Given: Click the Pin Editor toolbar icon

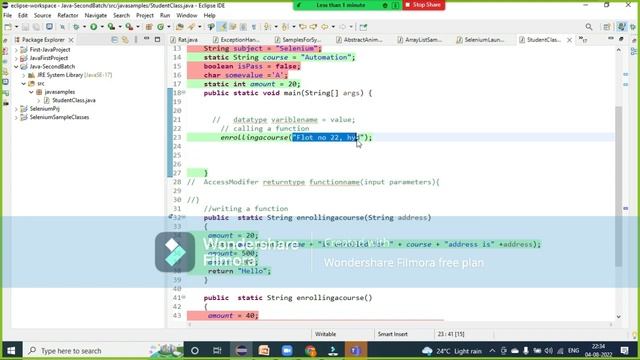Looking at the screenshot, I should (363, 27).
